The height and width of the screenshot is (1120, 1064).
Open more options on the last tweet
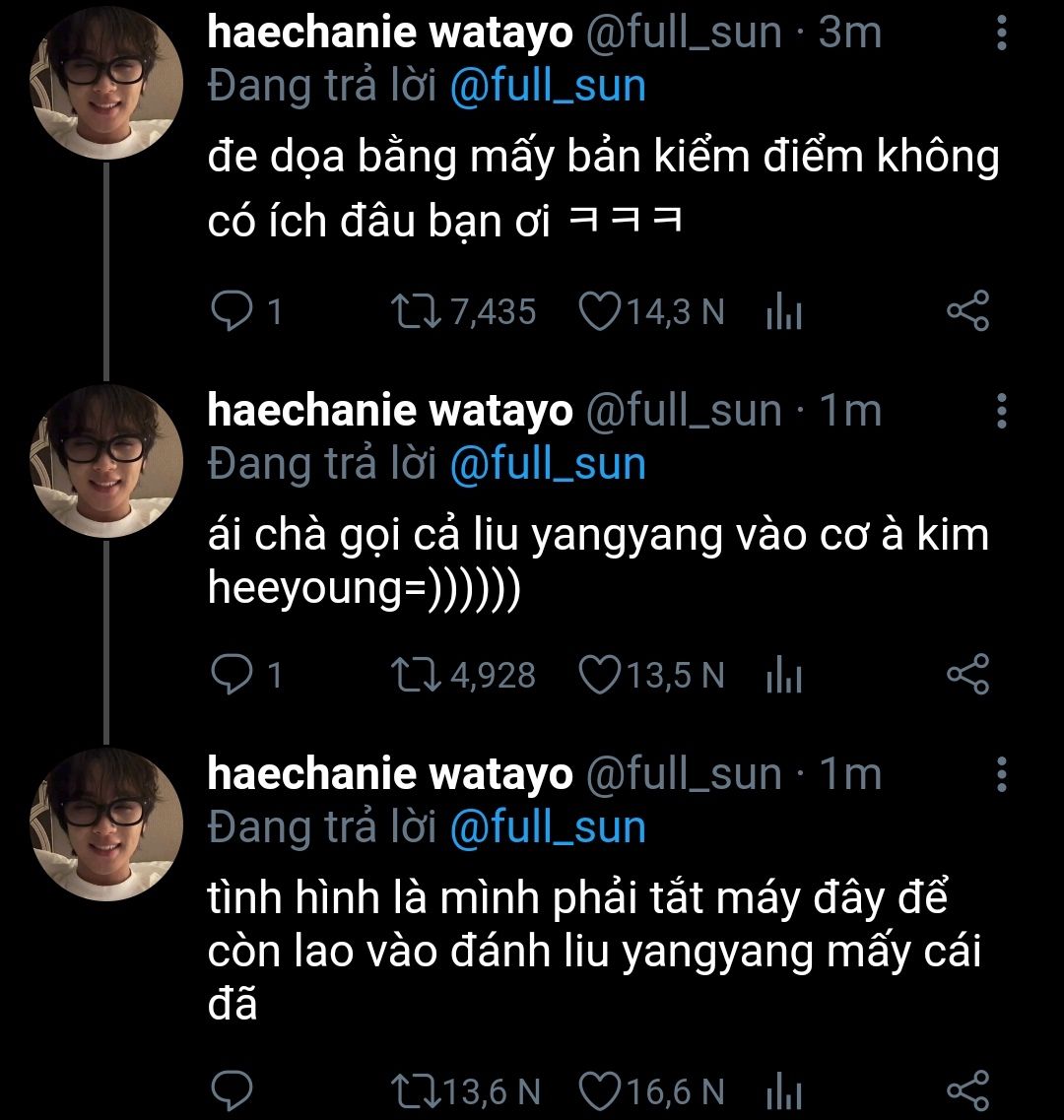coord(1002,774)
